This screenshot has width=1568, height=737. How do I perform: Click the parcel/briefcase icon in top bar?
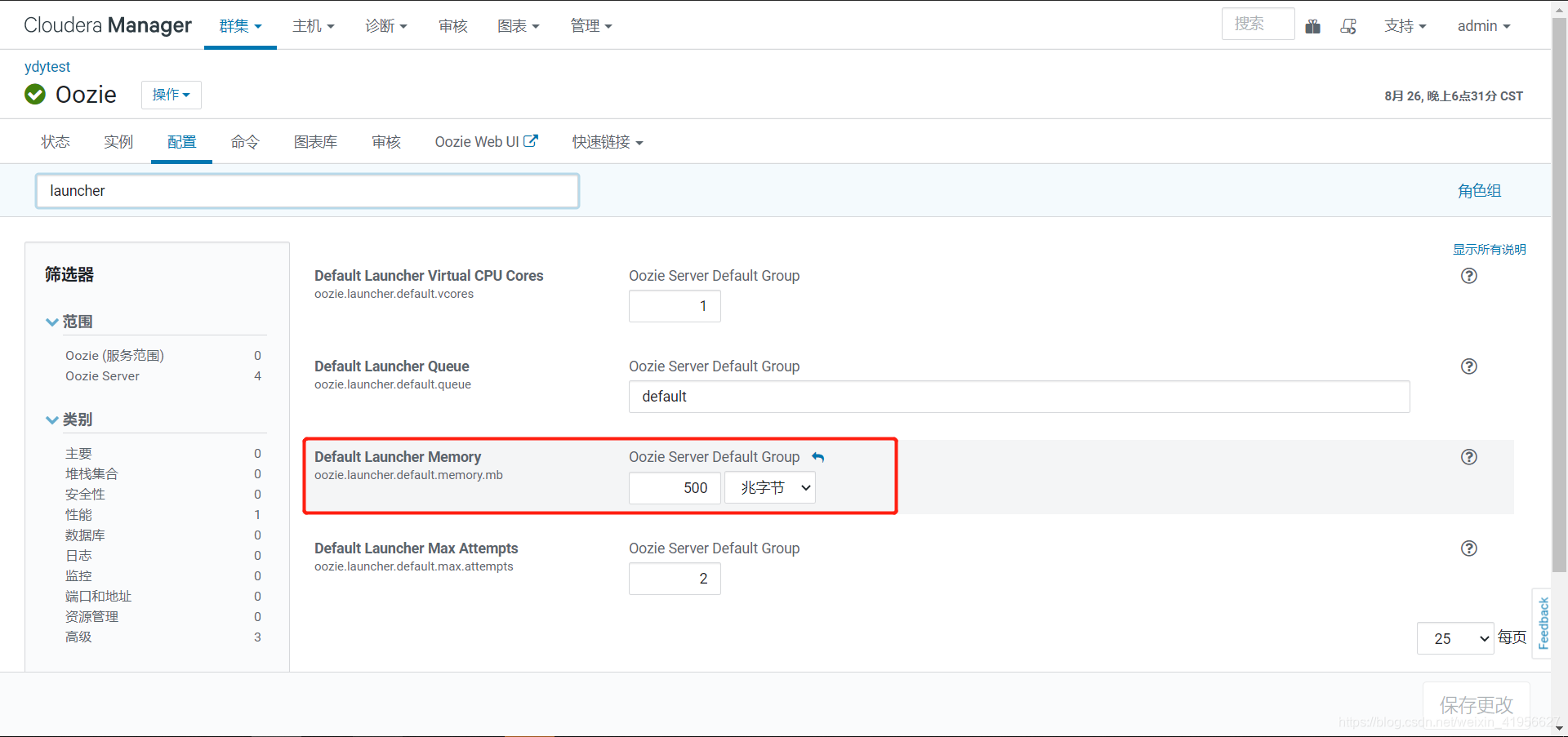point(1313,26)
